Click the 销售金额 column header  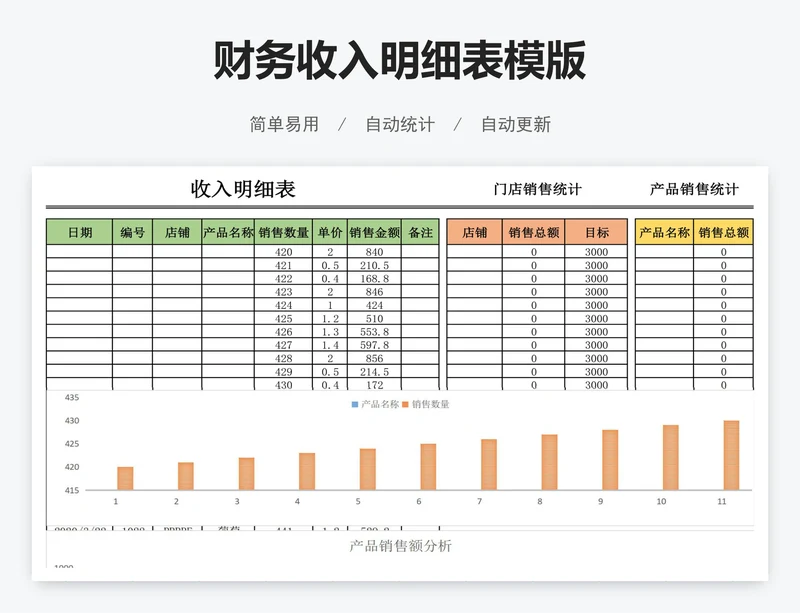click(374, 232)
